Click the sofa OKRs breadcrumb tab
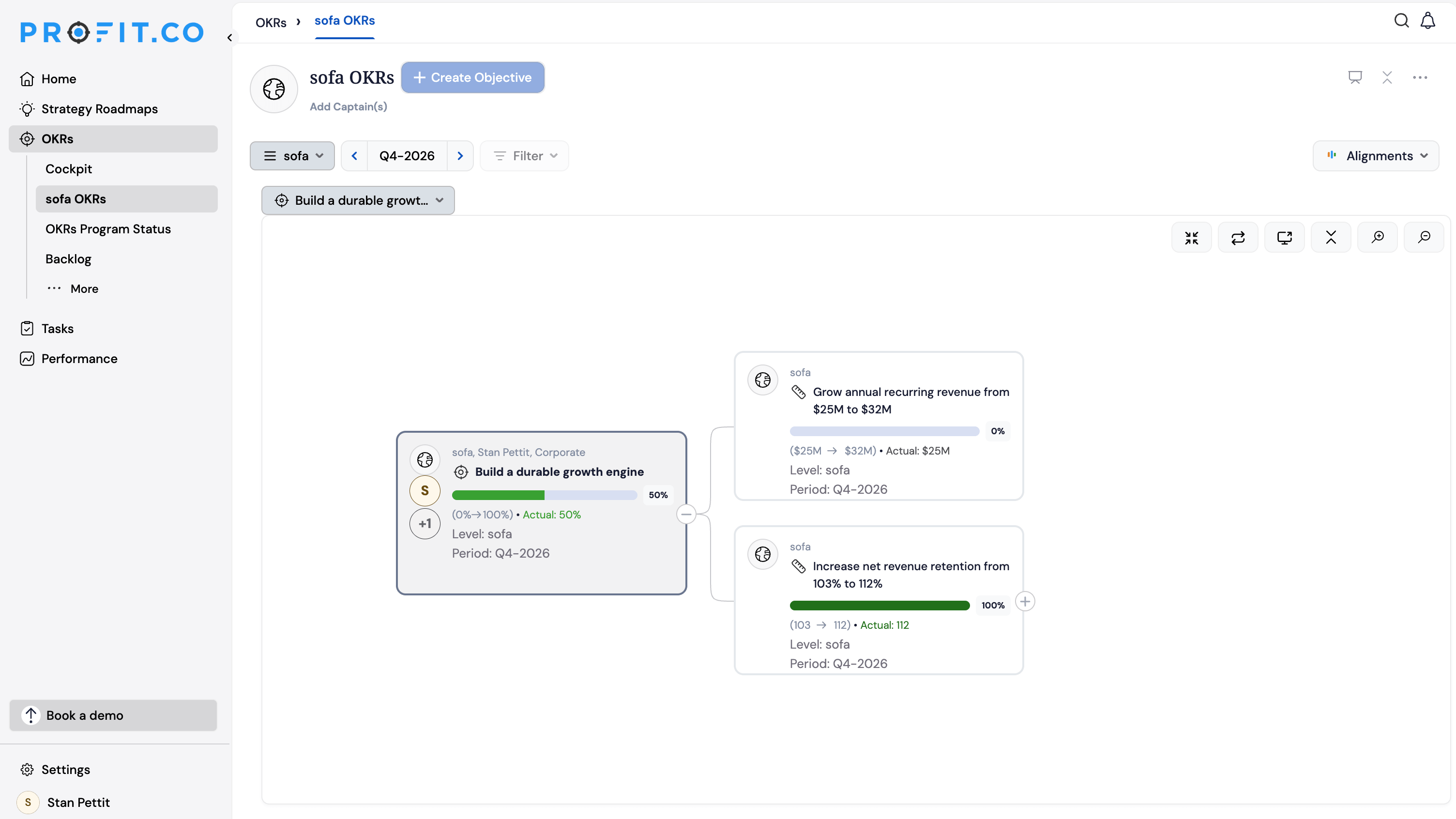This screenshot has height=819, width=1456. tap(344, 21)
